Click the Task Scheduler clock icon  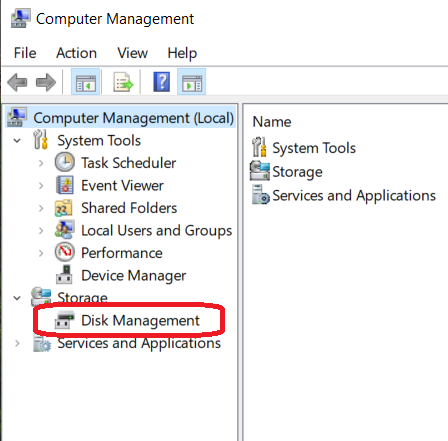pyautogui.click(x=65, y=163)
